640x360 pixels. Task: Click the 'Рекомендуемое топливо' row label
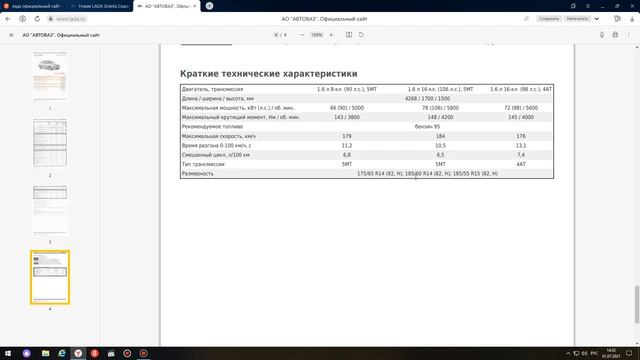pos(212,127)
